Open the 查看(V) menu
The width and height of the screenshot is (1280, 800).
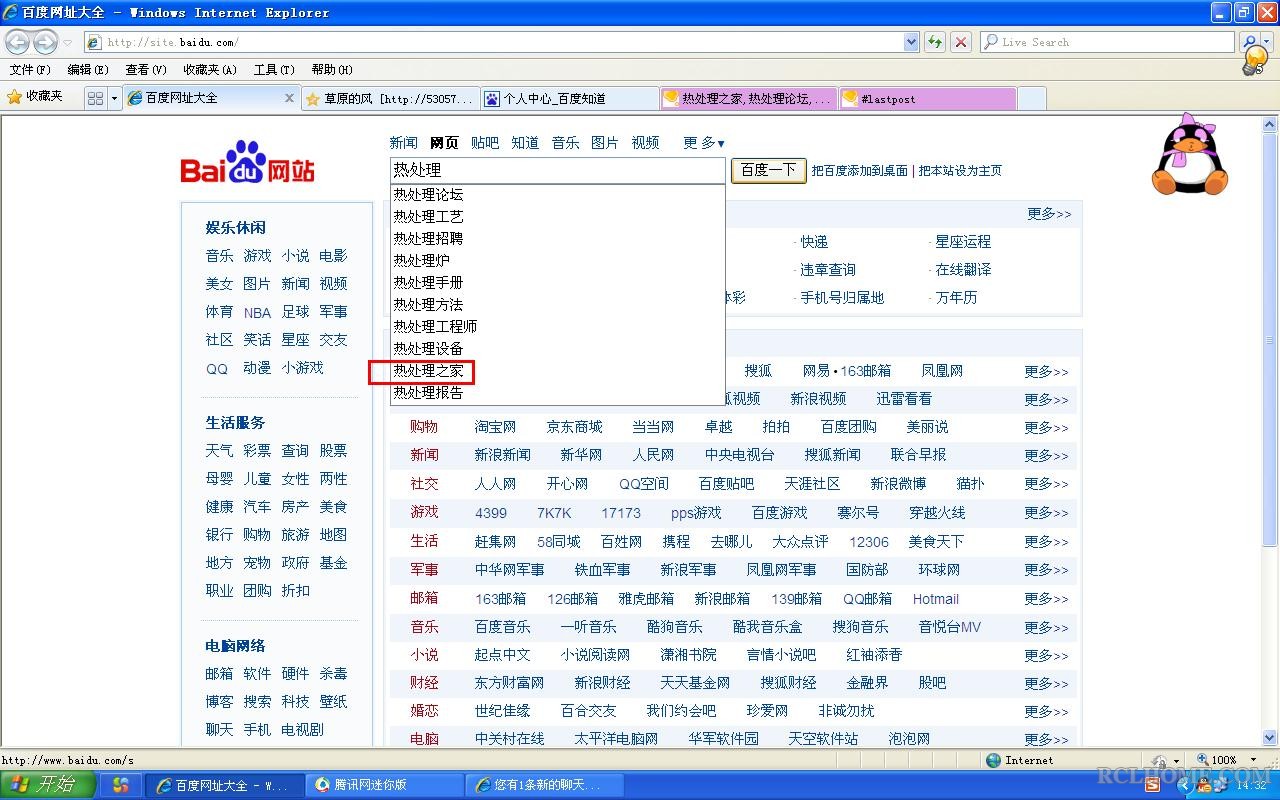click(146, 70)
